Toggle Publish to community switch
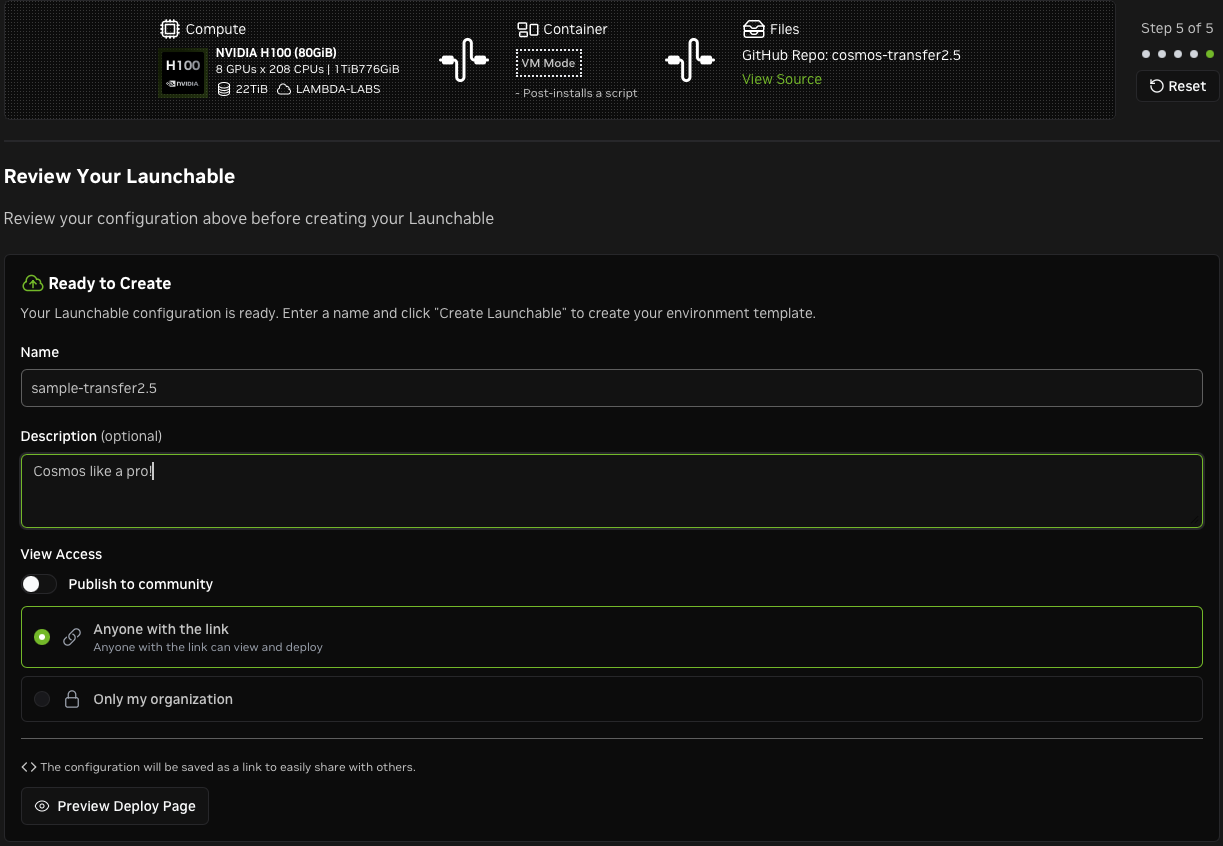The height and width of the screenshot is (846, 1223). tap(39, 584)
